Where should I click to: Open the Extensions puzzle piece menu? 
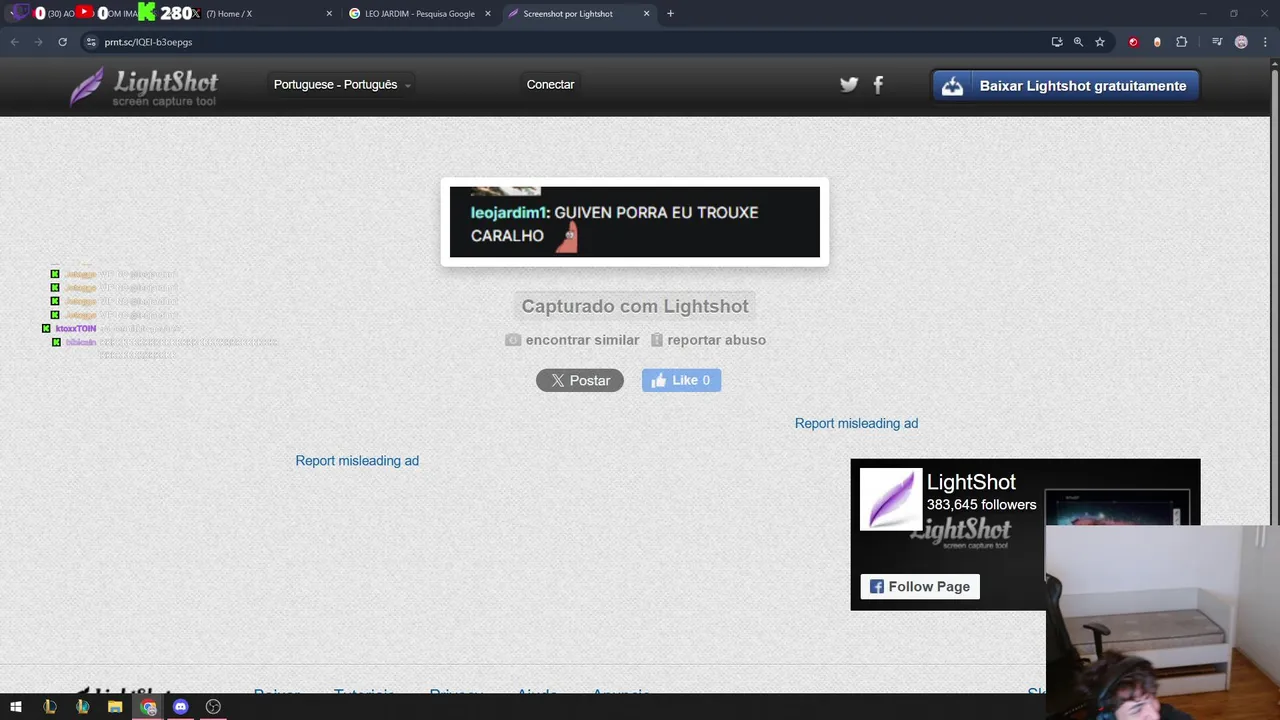(1181, 42)
